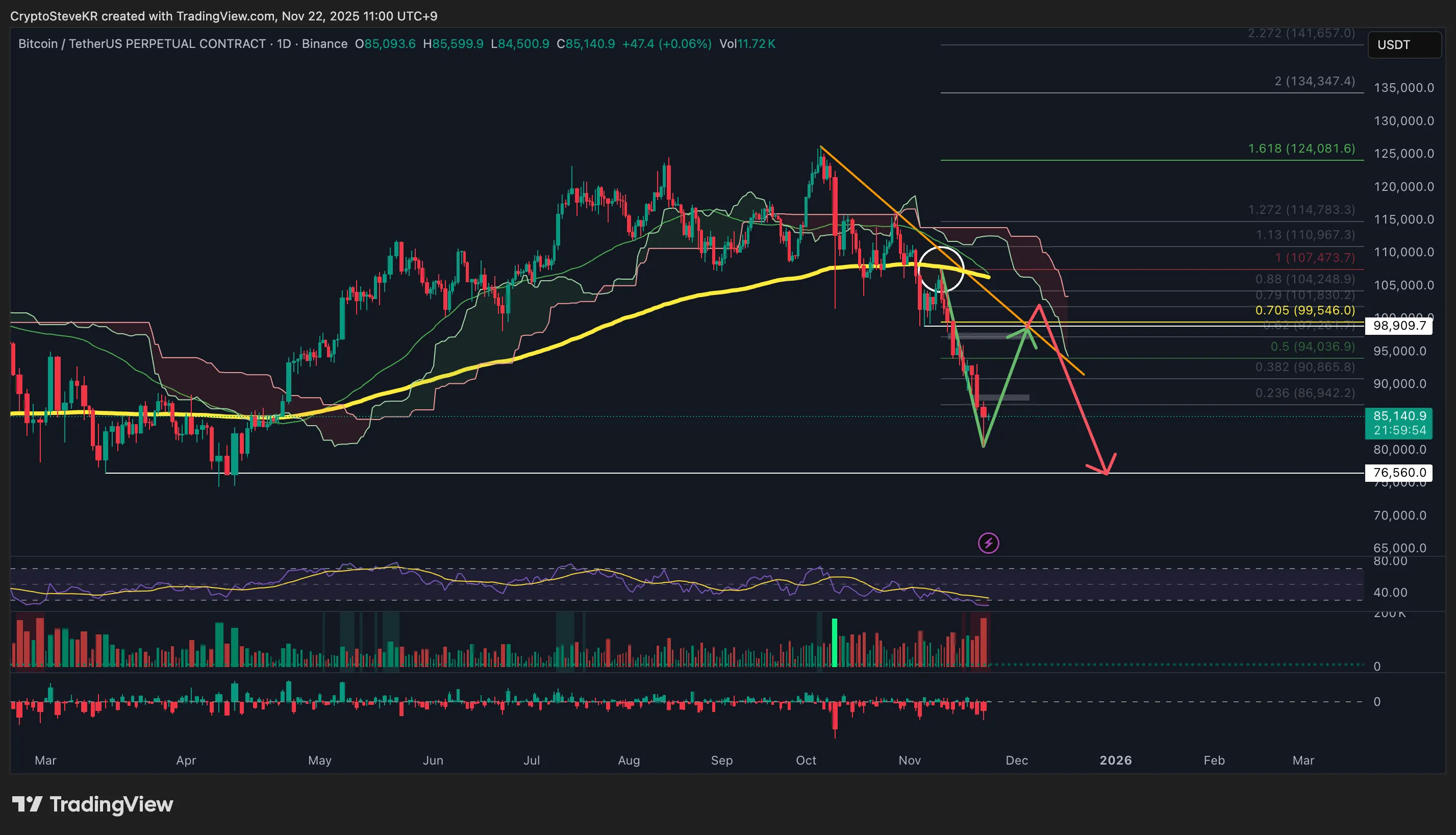Click the purple lightning bolt event icon
The width and height of the screenshot is (1456, 835).
pyautogui.click(x=988, y=543)
